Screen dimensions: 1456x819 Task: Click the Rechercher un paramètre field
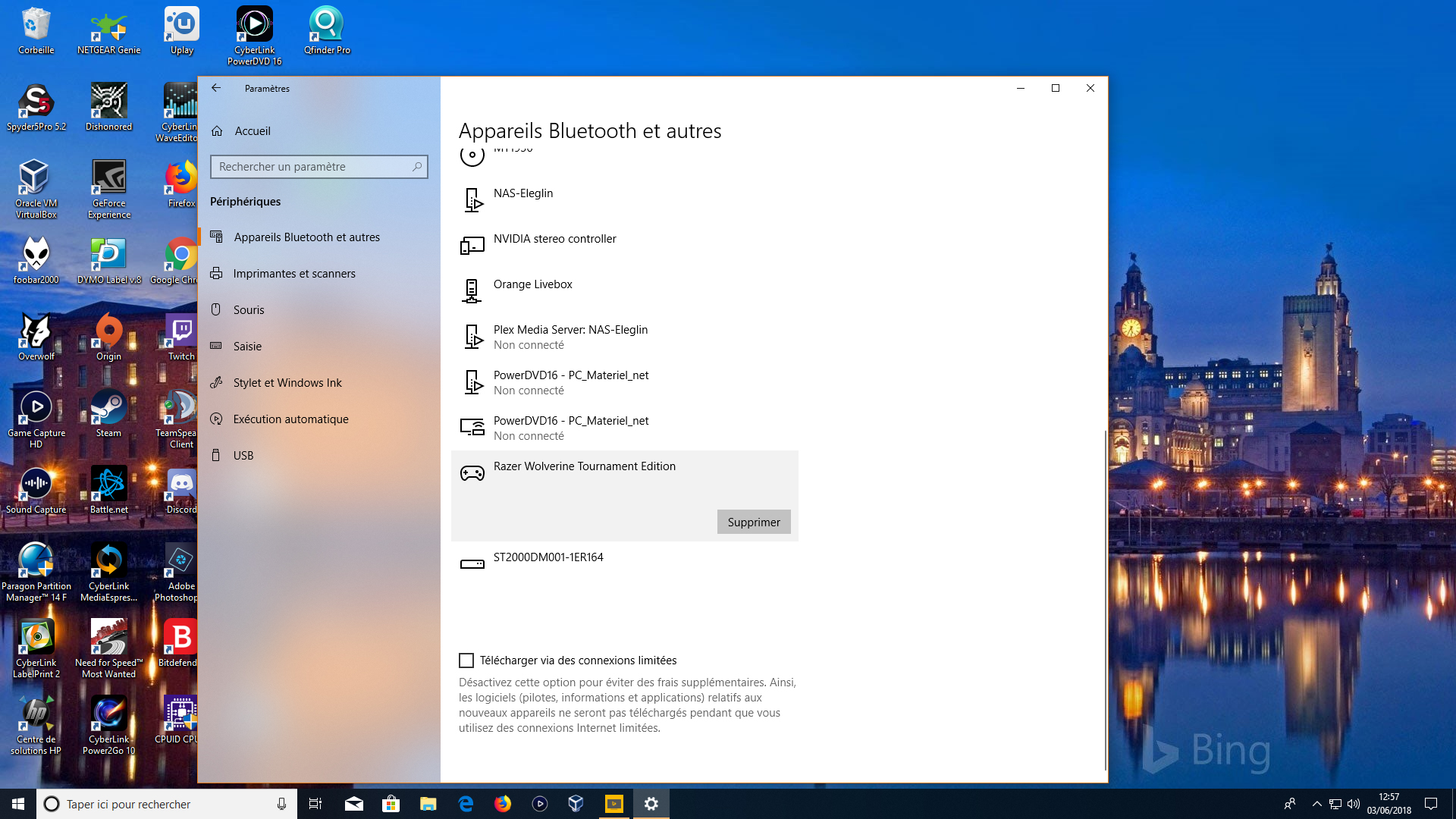coord(311,167)
